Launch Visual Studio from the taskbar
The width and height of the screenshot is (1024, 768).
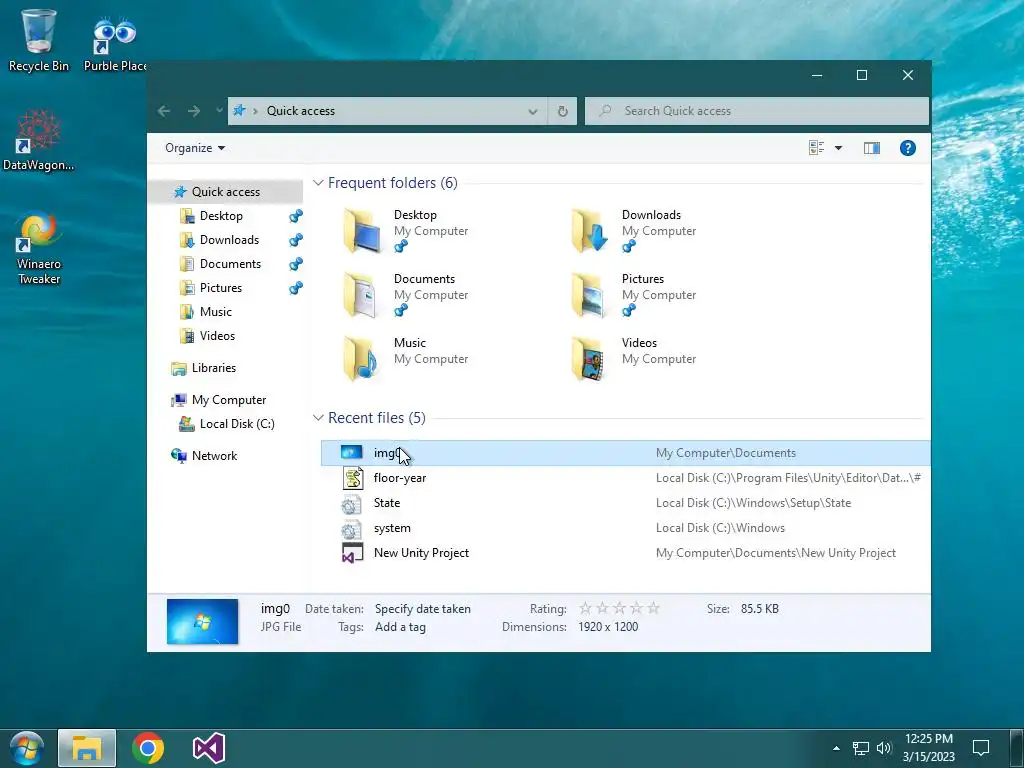[x=209, y=748]
